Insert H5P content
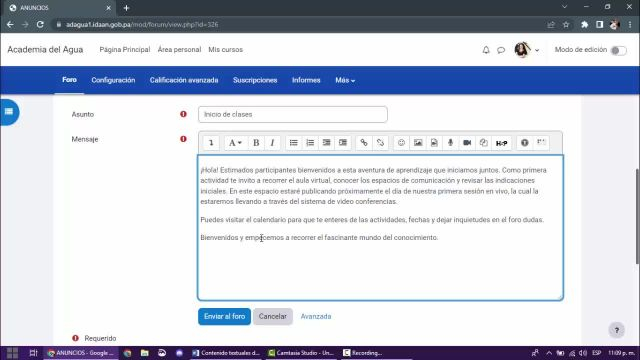This screenshot has height=360, width=640. pos(502,143)
